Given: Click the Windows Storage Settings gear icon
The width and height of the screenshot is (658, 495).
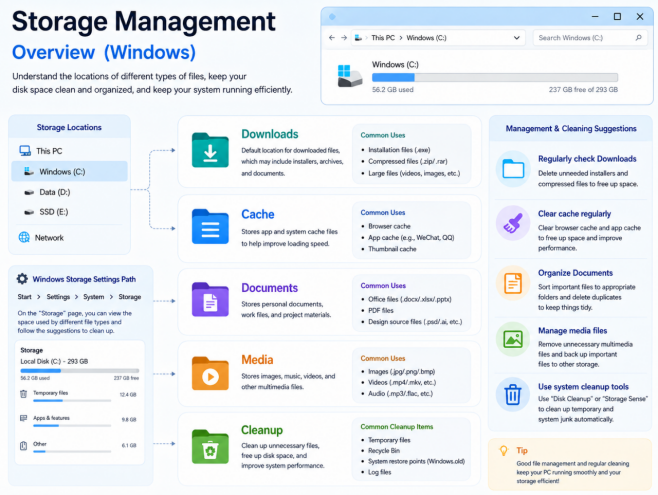Looking at the screenshot, I should click(x=22, y=279).
